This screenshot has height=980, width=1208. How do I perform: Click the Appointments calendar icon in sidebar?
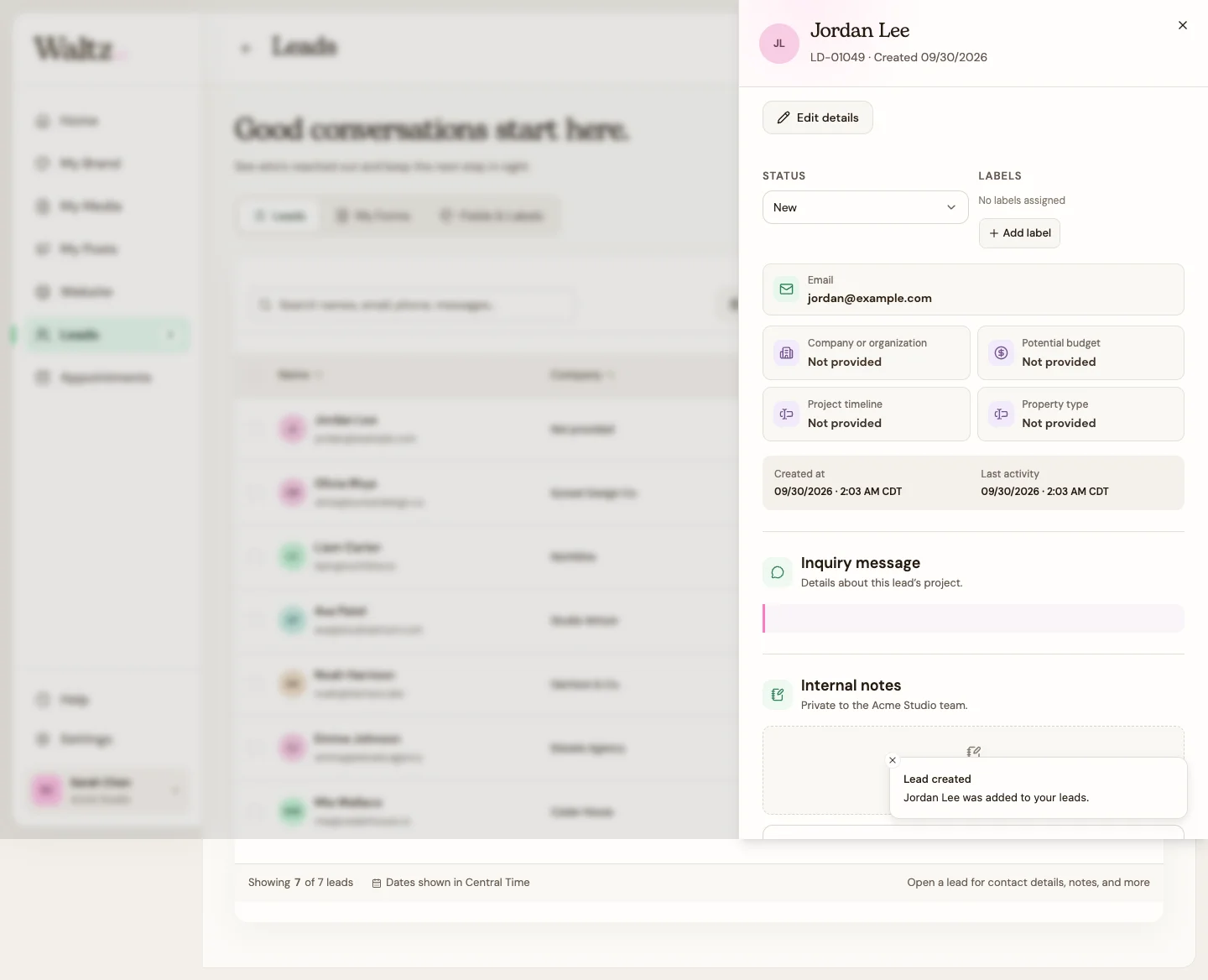click(x=43, y=378)
